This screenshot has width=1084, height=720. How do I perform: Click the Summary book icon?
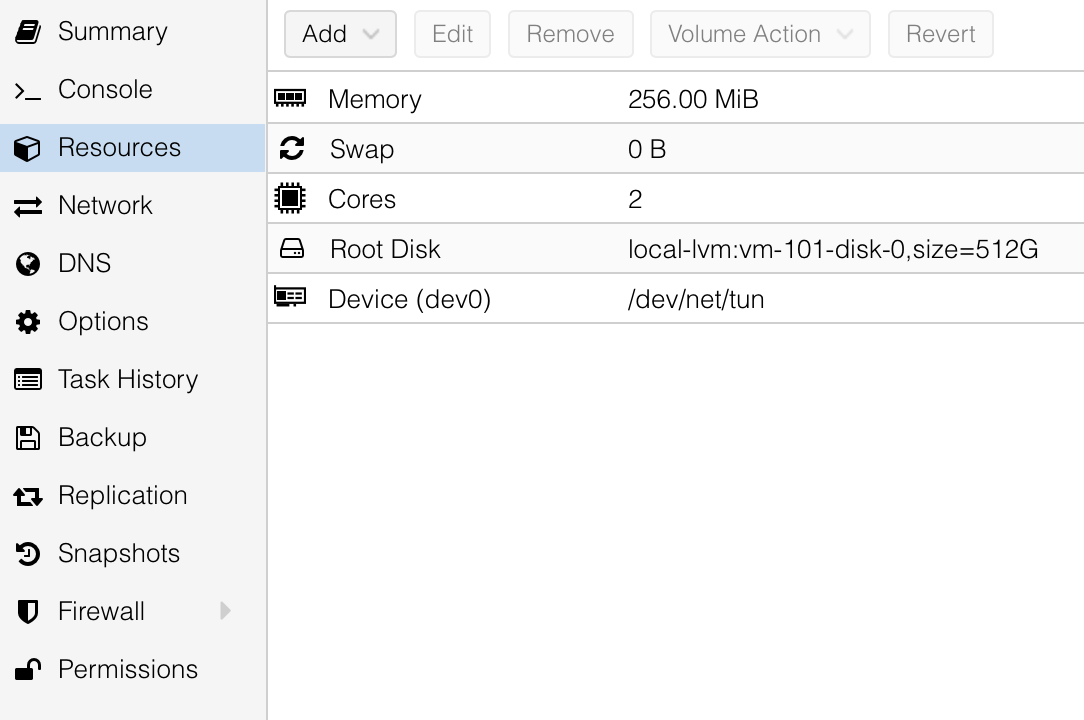point(28,32)
